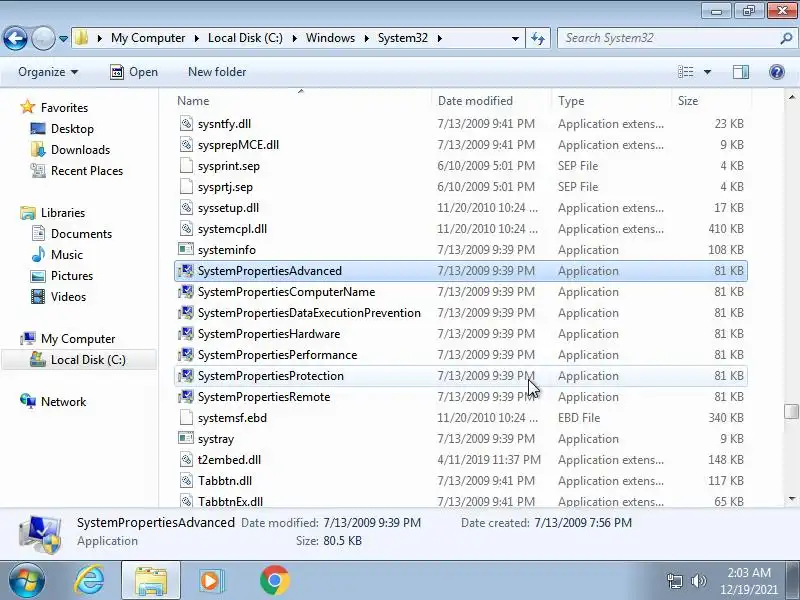Click the file list vertical scrollbar thumb
800x600 pixels.
[791, 411]
